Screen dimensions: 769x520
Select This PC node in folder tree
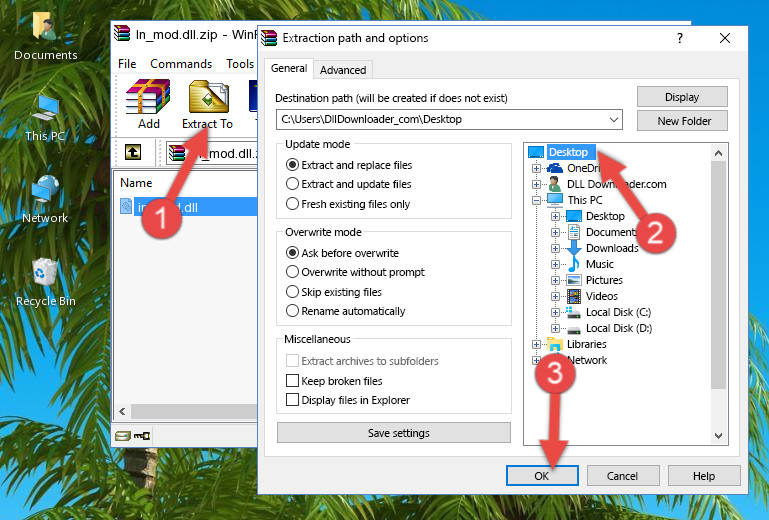(585, 200)
